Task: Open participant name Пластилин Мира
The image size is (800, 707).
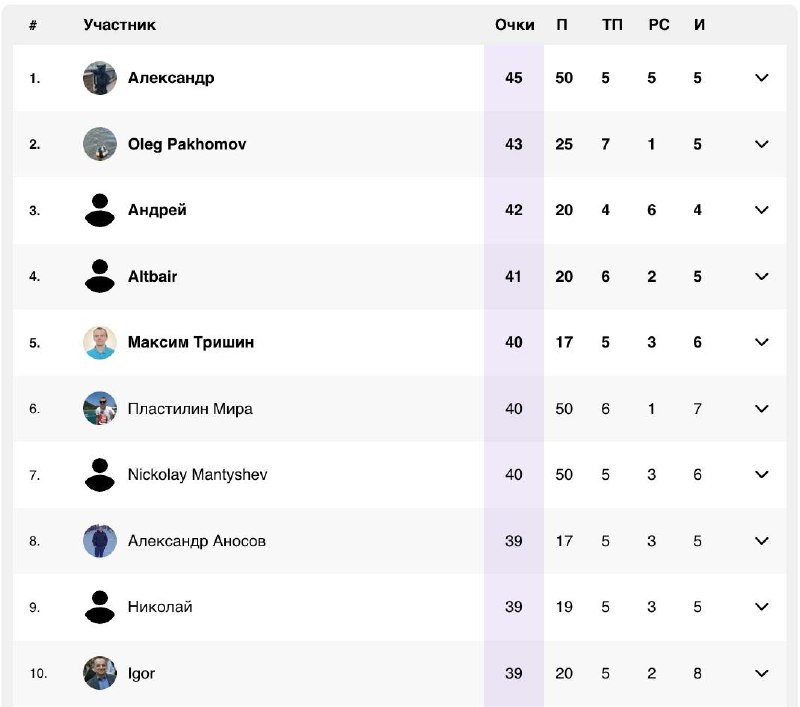Action: 190,408
